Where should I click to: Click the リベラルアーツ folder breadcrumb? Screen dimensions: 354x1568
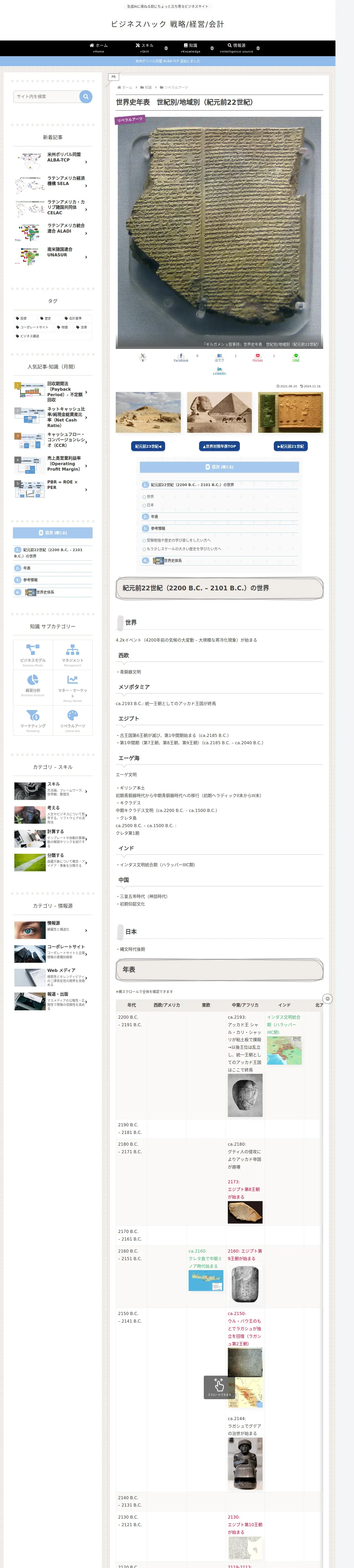pos(174,88)
